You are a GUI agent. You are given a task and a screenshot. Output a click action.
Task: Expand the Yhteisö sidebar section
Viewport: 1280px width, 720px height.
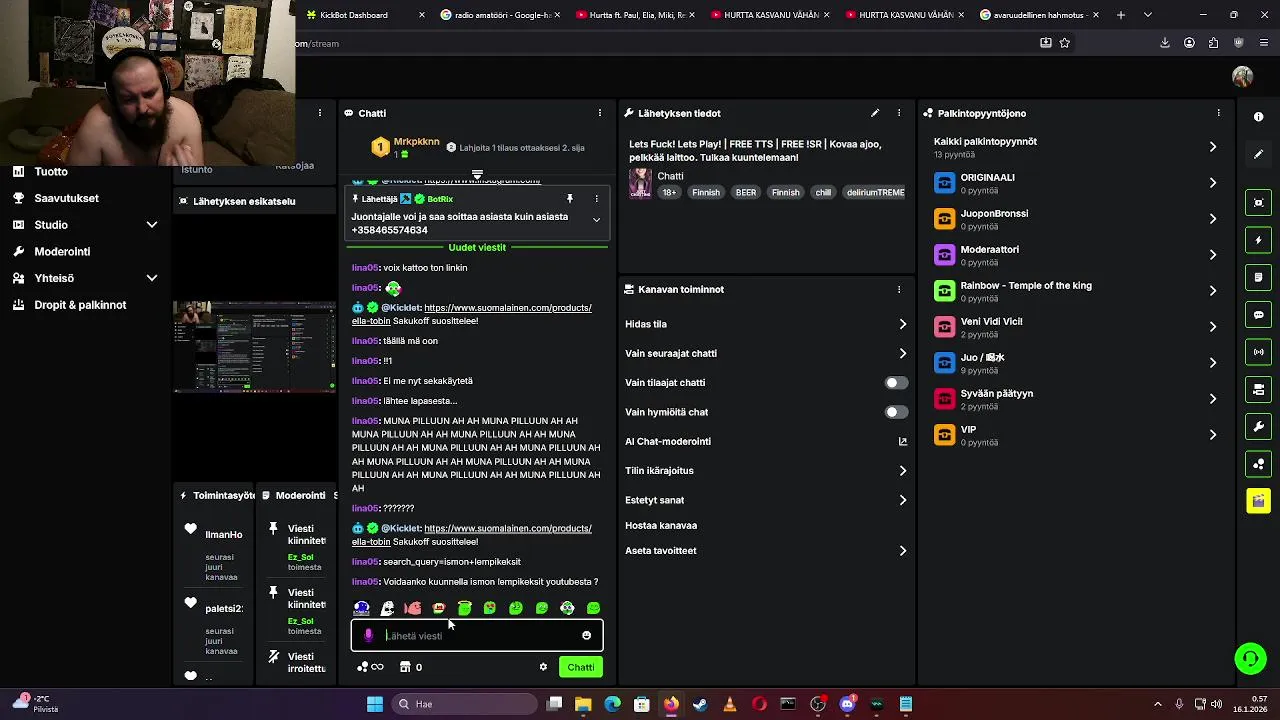[152, 278]
